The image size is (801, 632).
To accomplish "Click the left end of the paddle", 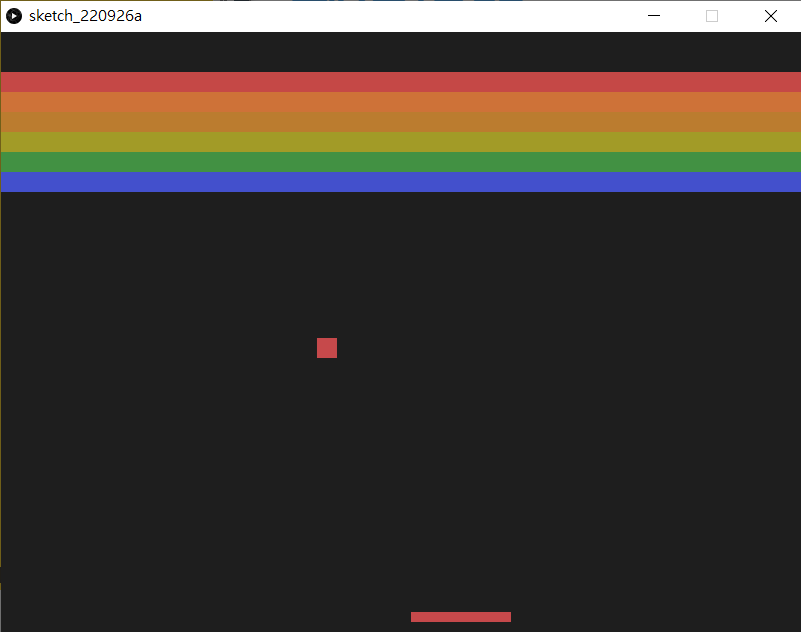I will (416, 617).
